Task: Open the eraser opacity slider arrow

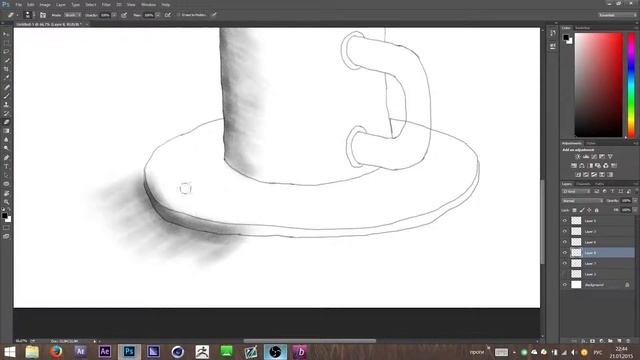Action: (114, 15)
